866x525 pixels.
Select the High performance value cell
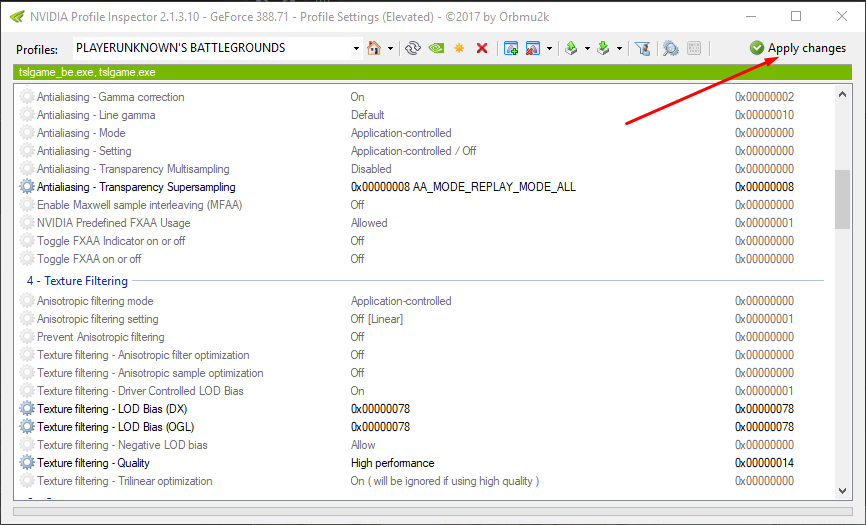coord(392,463)
